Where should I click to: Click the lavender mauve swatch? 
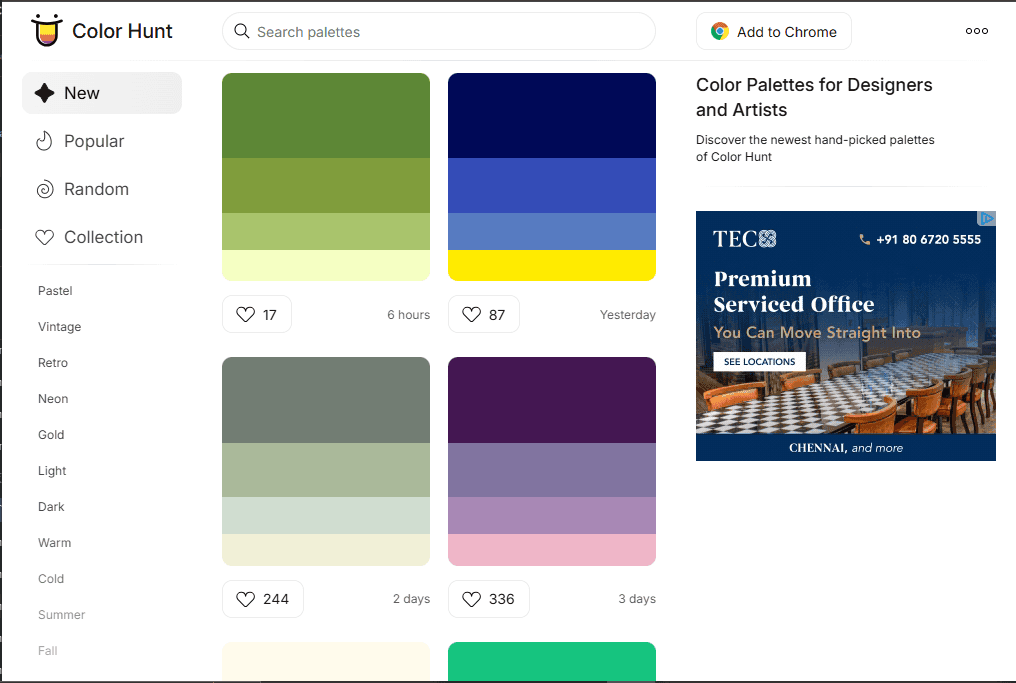(552, 515)
